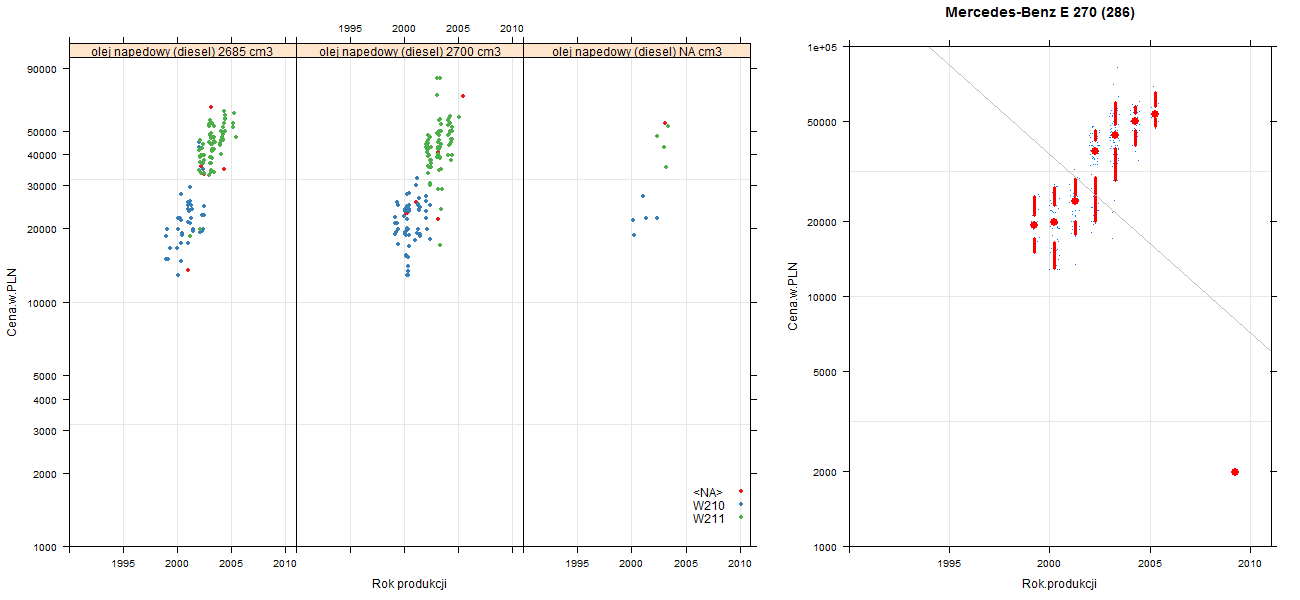Screen dimensions: 1300x600
Task: Click the 2005 label on the top axis
Action: (x=458, y=29)
